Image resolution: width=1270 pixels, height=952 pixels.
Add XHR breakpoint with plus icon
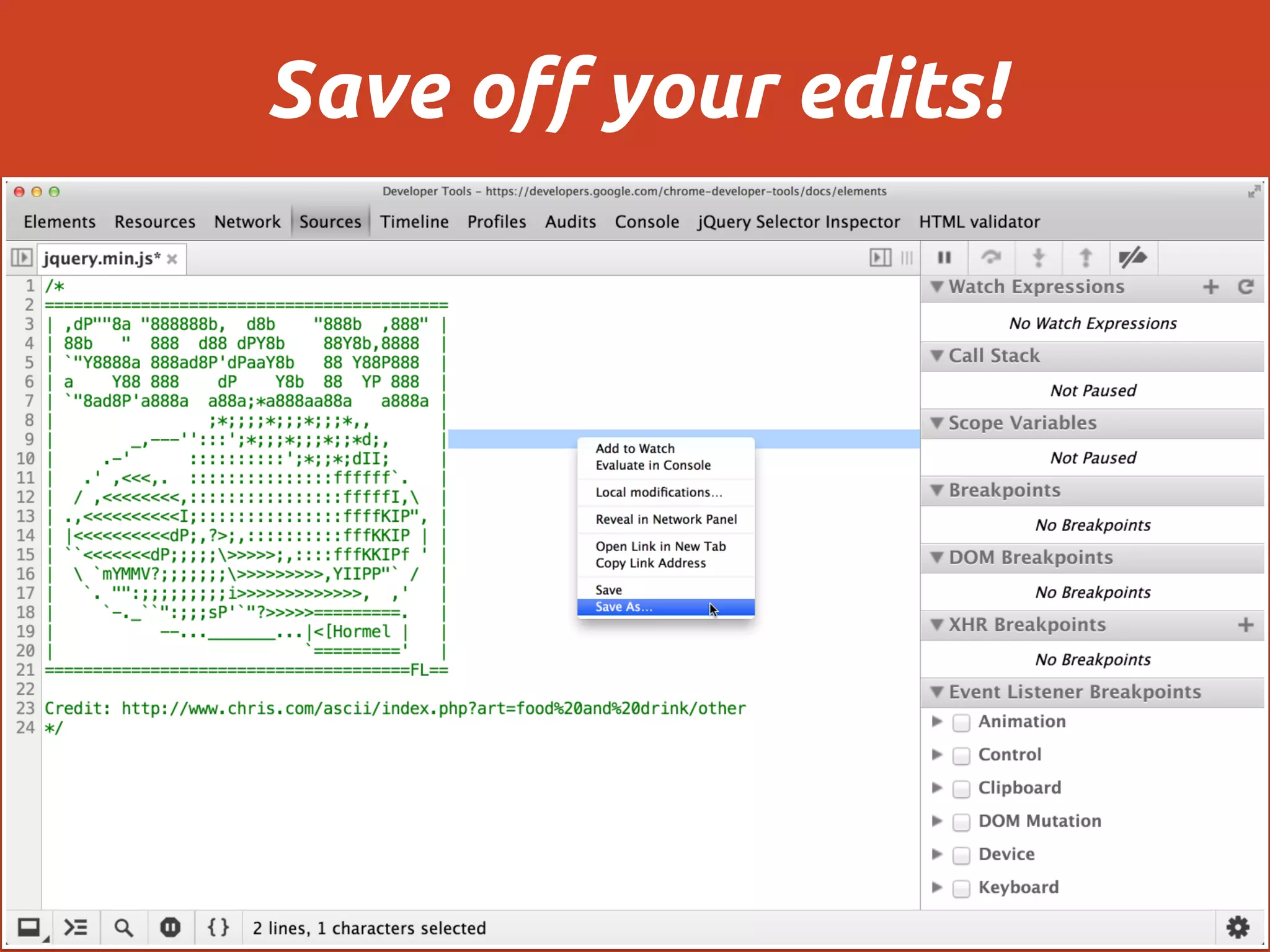[1246, 625]
